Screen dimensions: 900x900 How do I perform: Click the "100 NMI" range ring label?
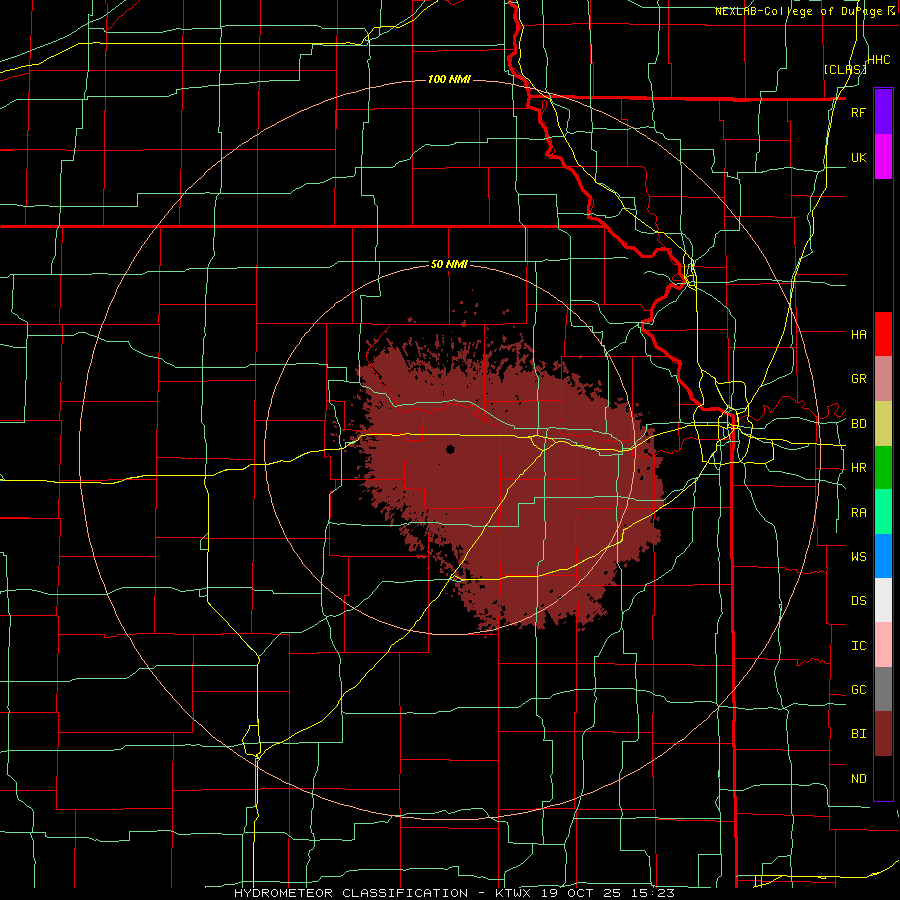[x=449, y=79]
